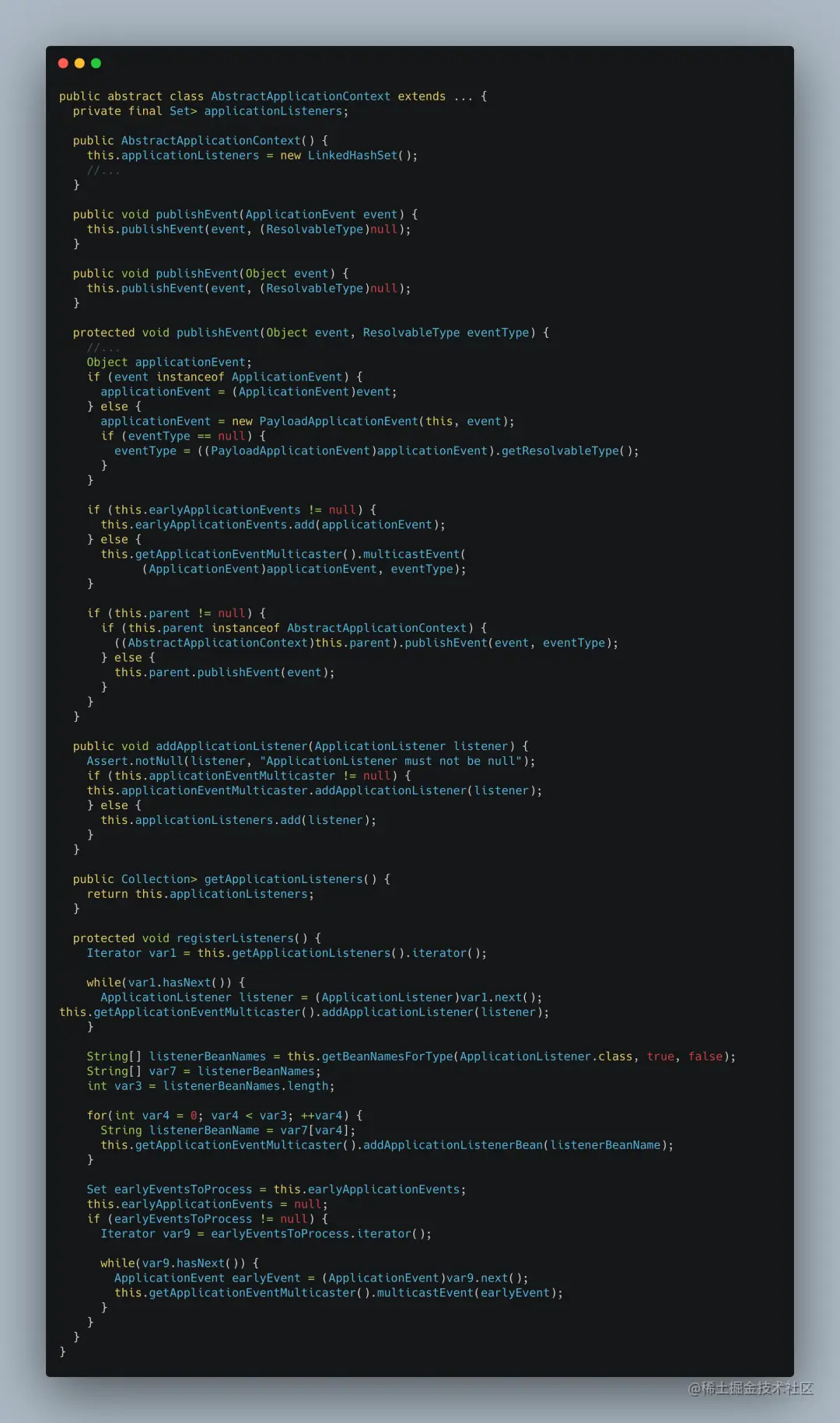The height and width of the screenshot is (1423, 840).
Task: Click the getBeanNamesForType call
Action: click(389, 1057)
